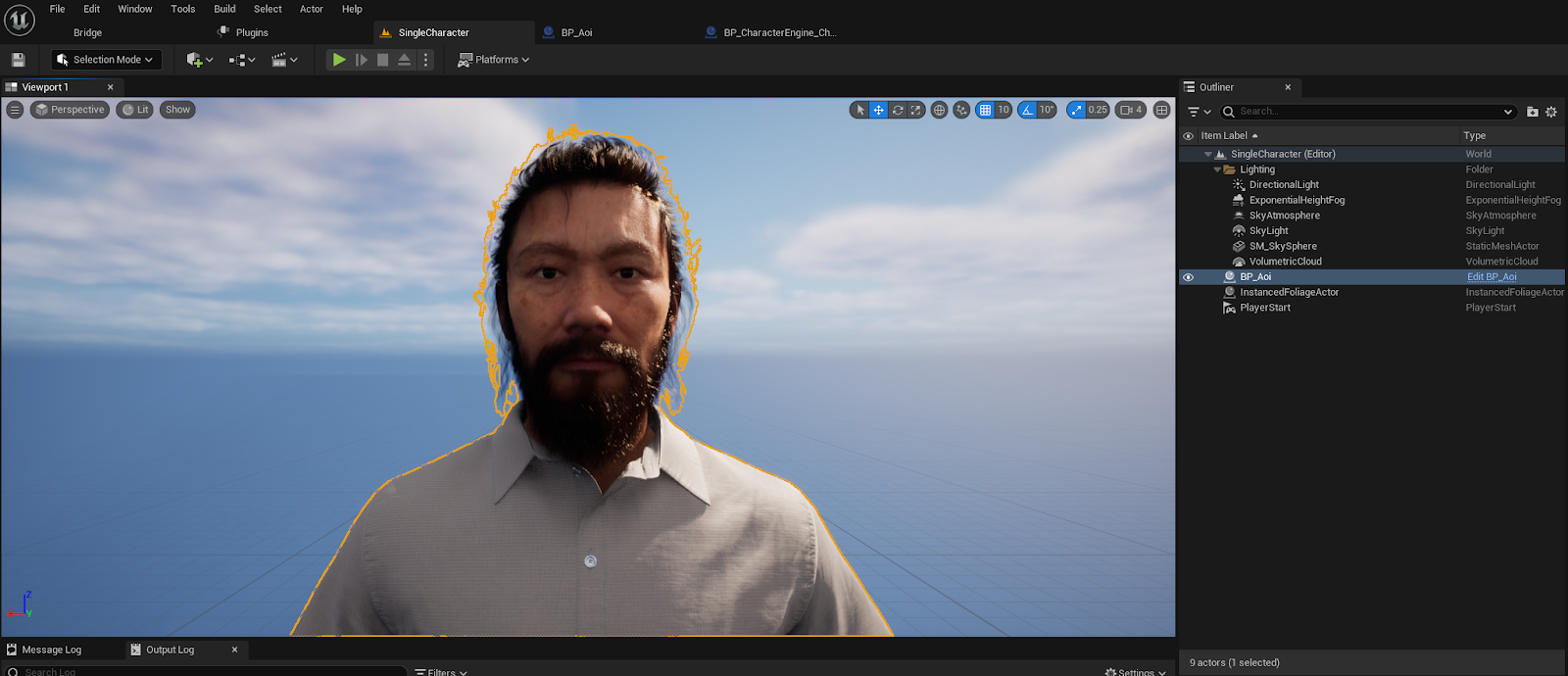Toggle grid snapping in viewport toolbar
The height and width of the screenshot is (676, 1568).
986,111
